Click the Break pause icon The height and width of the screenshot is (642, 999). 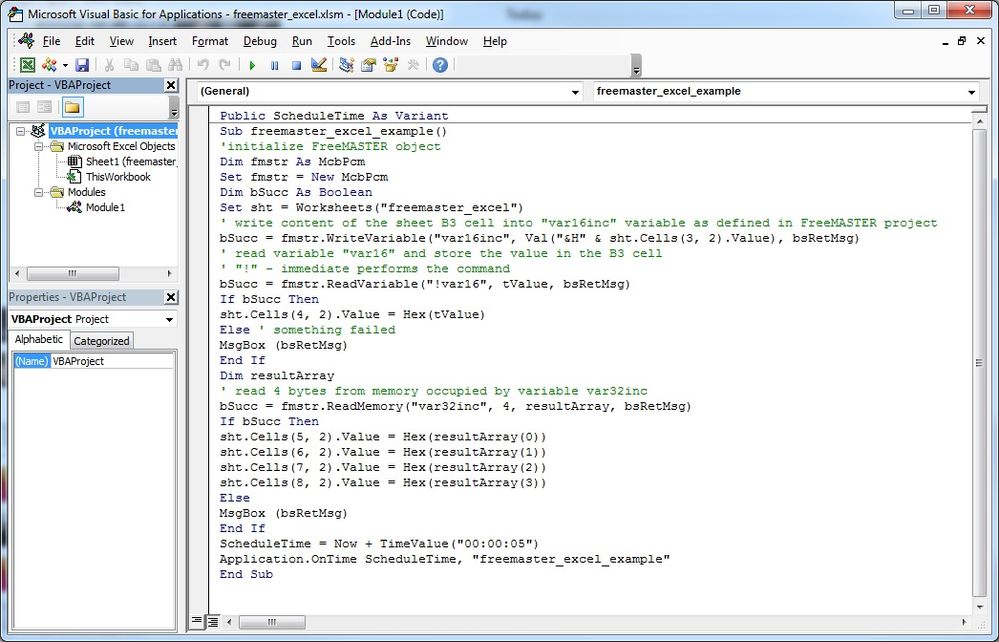click(x=275, y=65)
